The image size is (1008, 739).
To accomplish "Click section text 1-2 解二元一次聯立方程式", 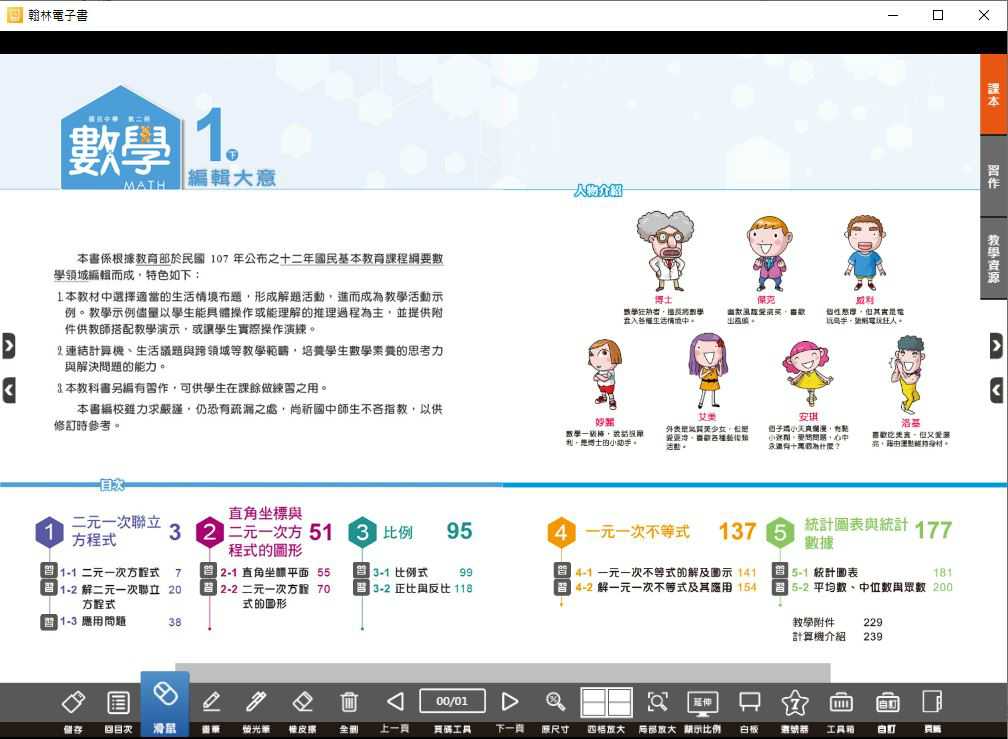I will [x=121, y=596].
